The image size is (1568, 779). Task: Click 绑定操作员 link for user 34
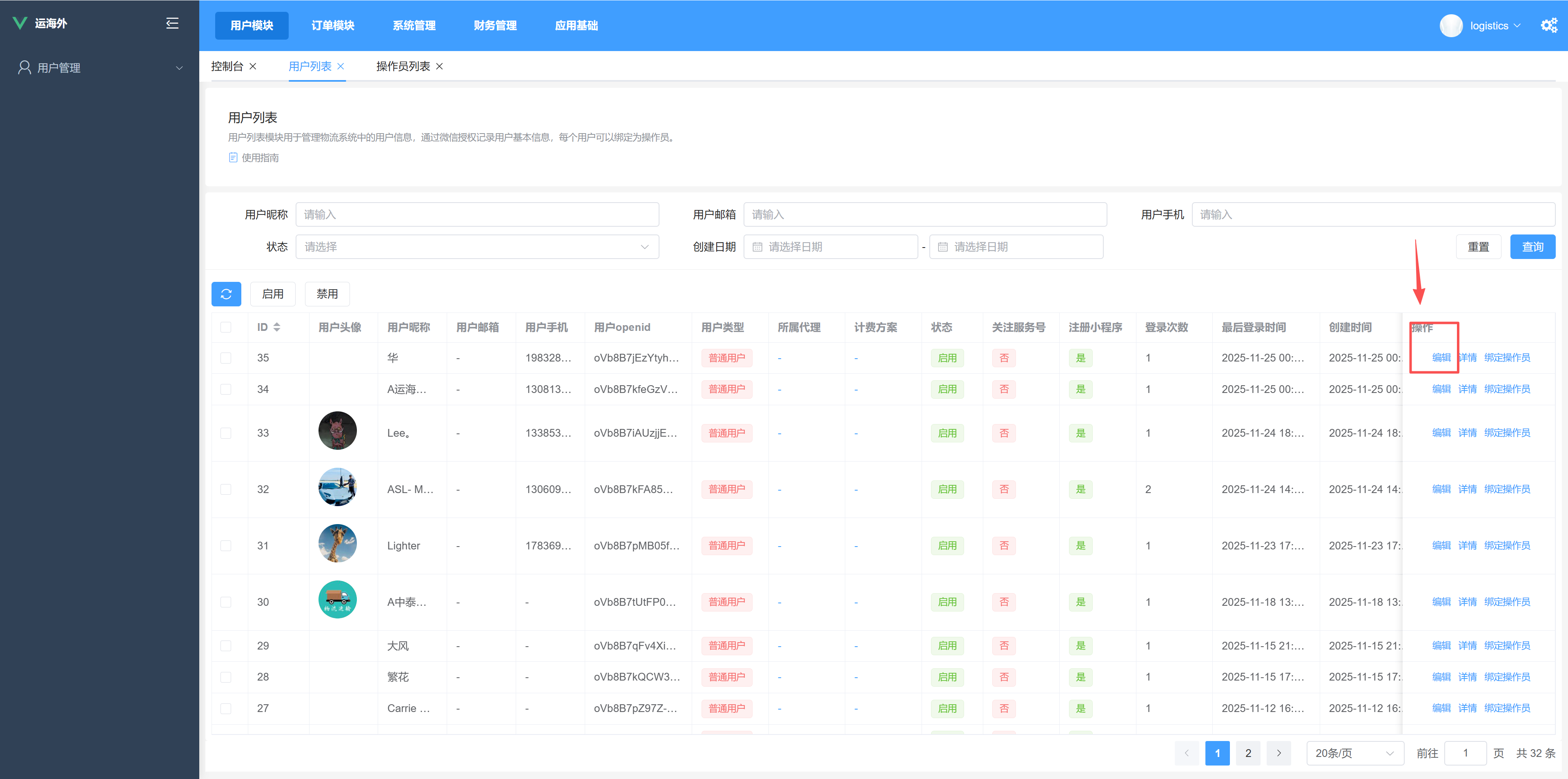tap(1506, 389)
